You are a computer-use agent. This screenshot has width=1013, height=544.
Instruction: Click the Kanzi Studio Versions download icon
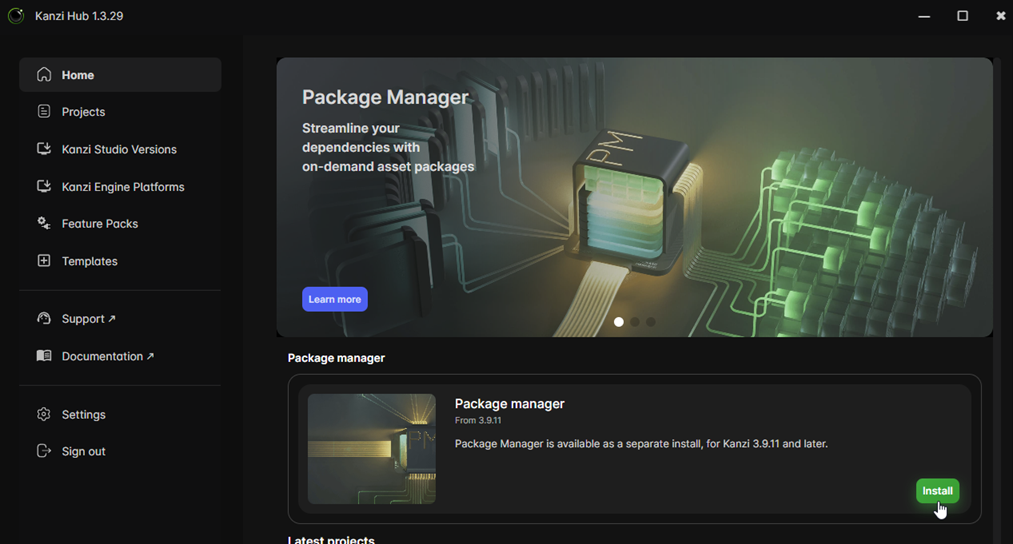tap(44, 149)
